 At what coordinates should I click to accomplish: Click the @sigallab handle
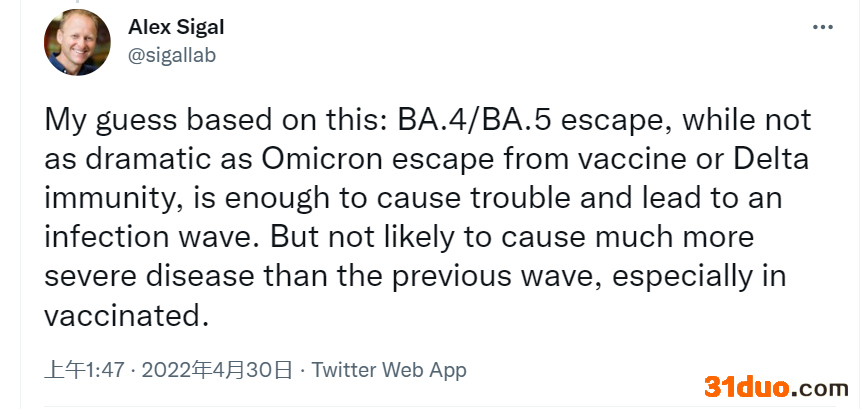(x=172, y=55)
